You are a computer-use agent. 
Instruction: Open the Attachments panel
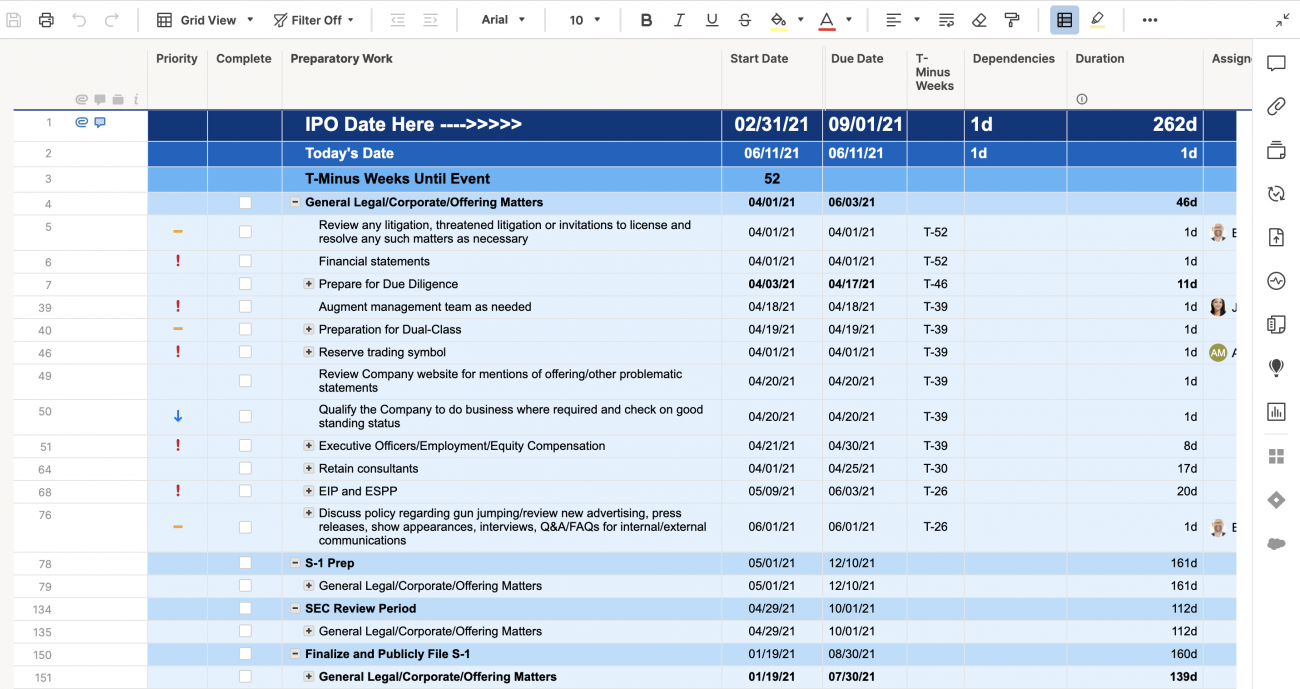1276,107
